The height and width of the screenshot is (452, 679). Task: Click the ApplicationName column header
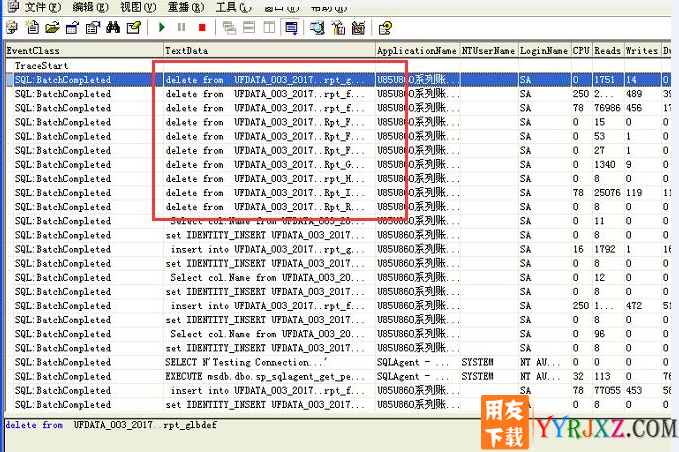pos(417,51)
